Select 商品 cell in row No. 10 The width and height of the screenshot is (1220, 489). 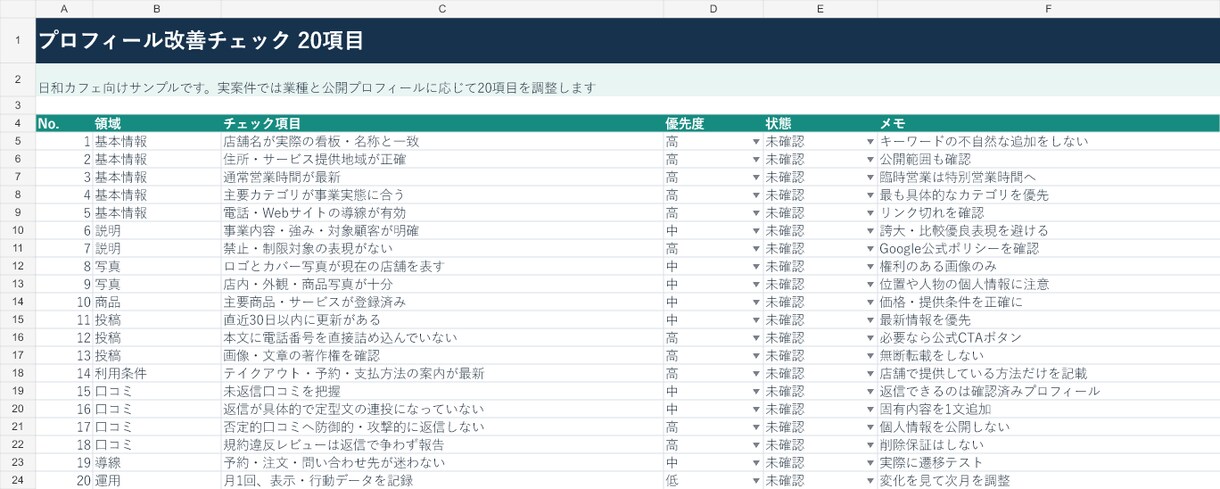coord(157,302)
